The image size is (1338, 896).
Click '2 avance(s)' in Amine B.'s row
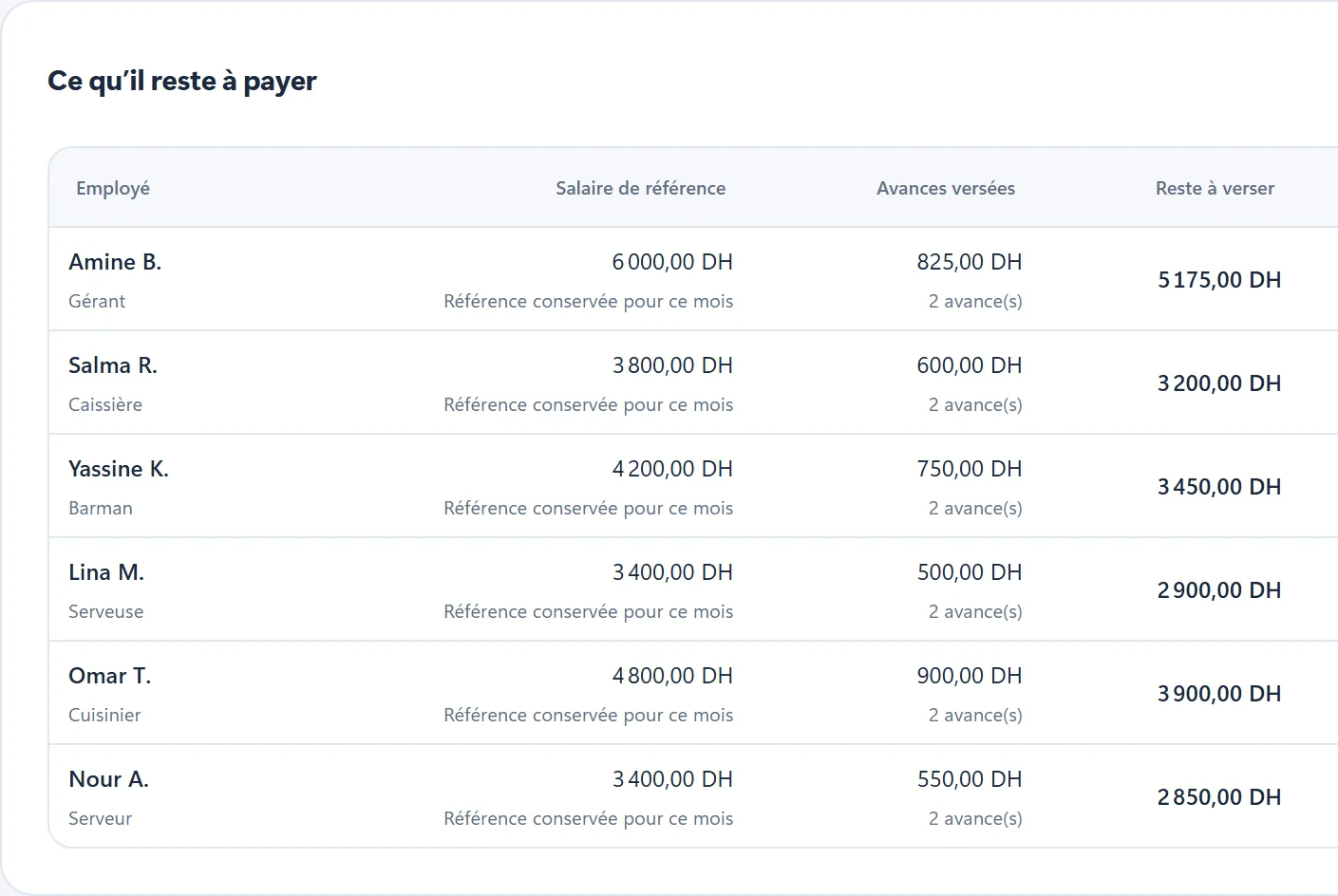975,301
